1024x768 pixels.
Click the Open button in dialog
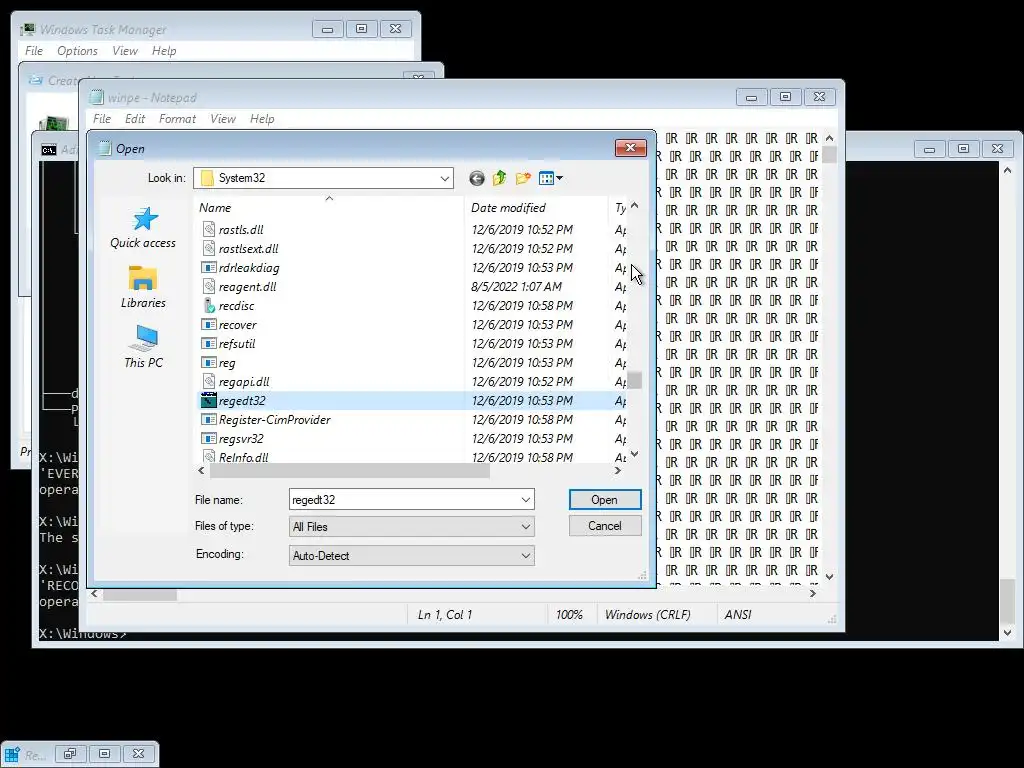click(605, 500)
